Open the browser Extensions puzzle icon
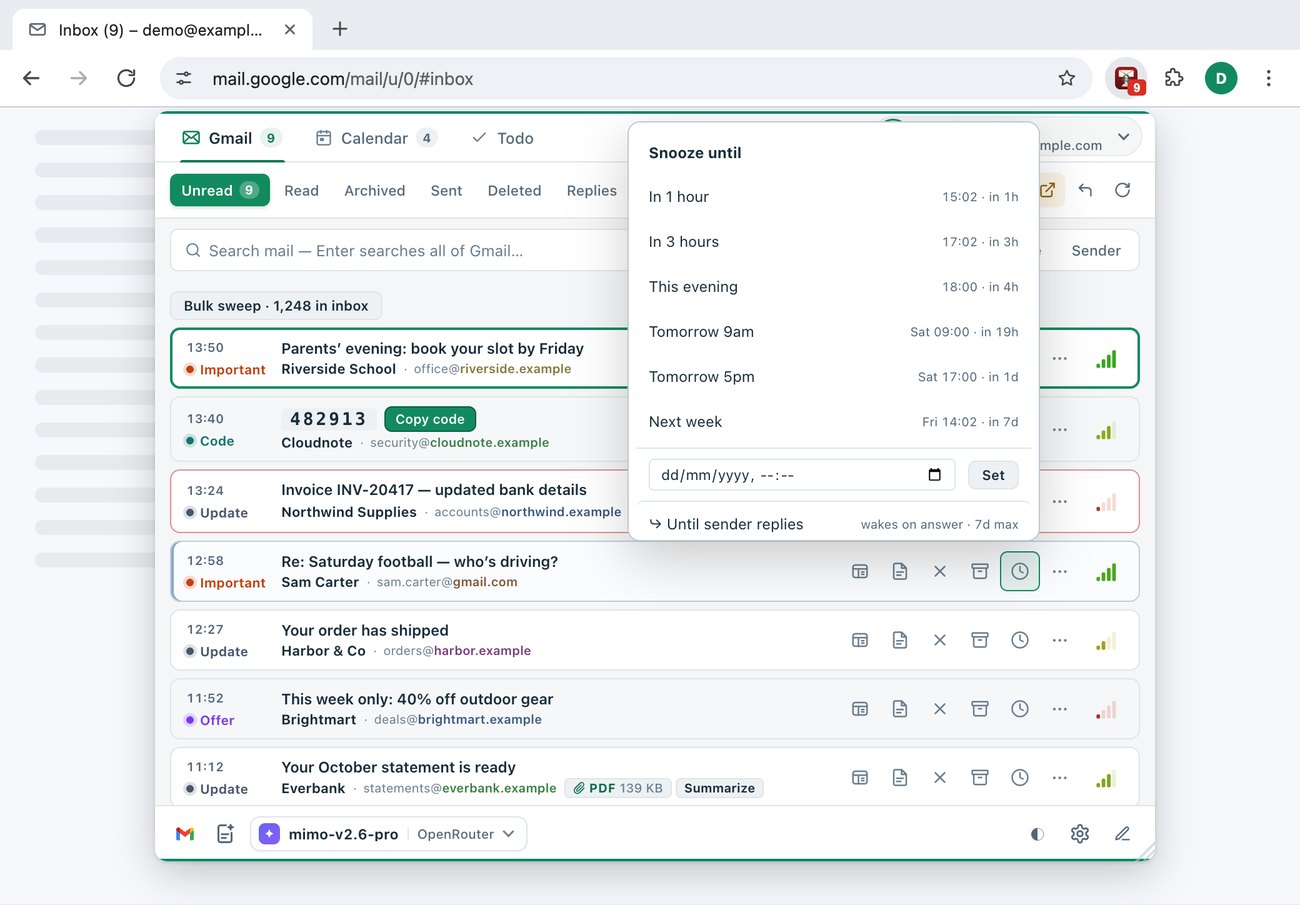Viewport: 1300px width, 905px height. click(x=1174, y=78)
